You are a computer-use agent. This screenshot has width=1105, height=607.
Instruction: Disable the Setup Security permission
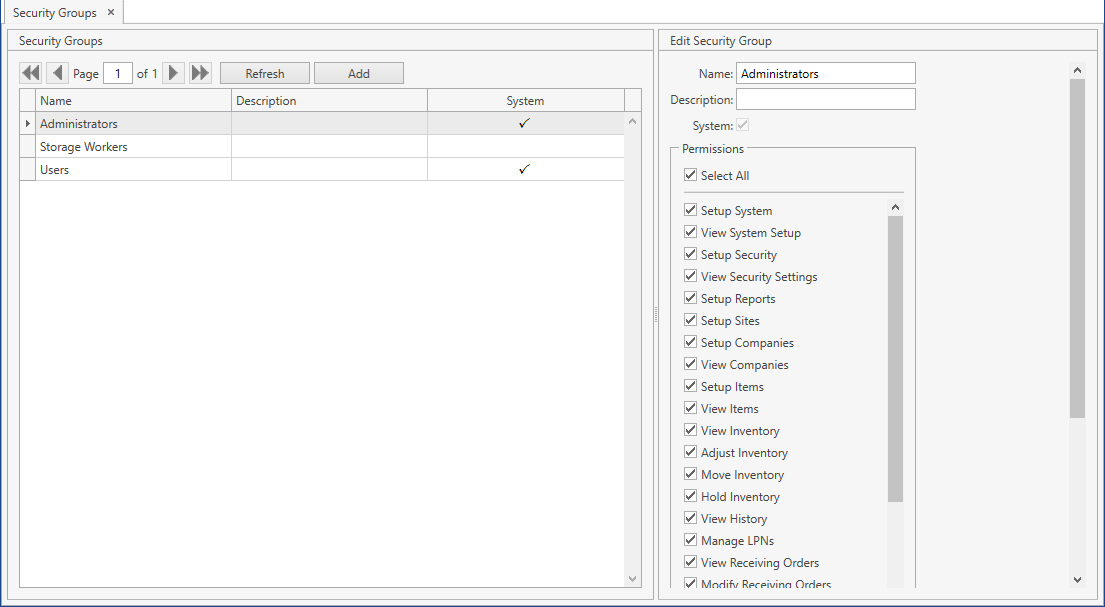pyautogui.click(x=690, y=253)
